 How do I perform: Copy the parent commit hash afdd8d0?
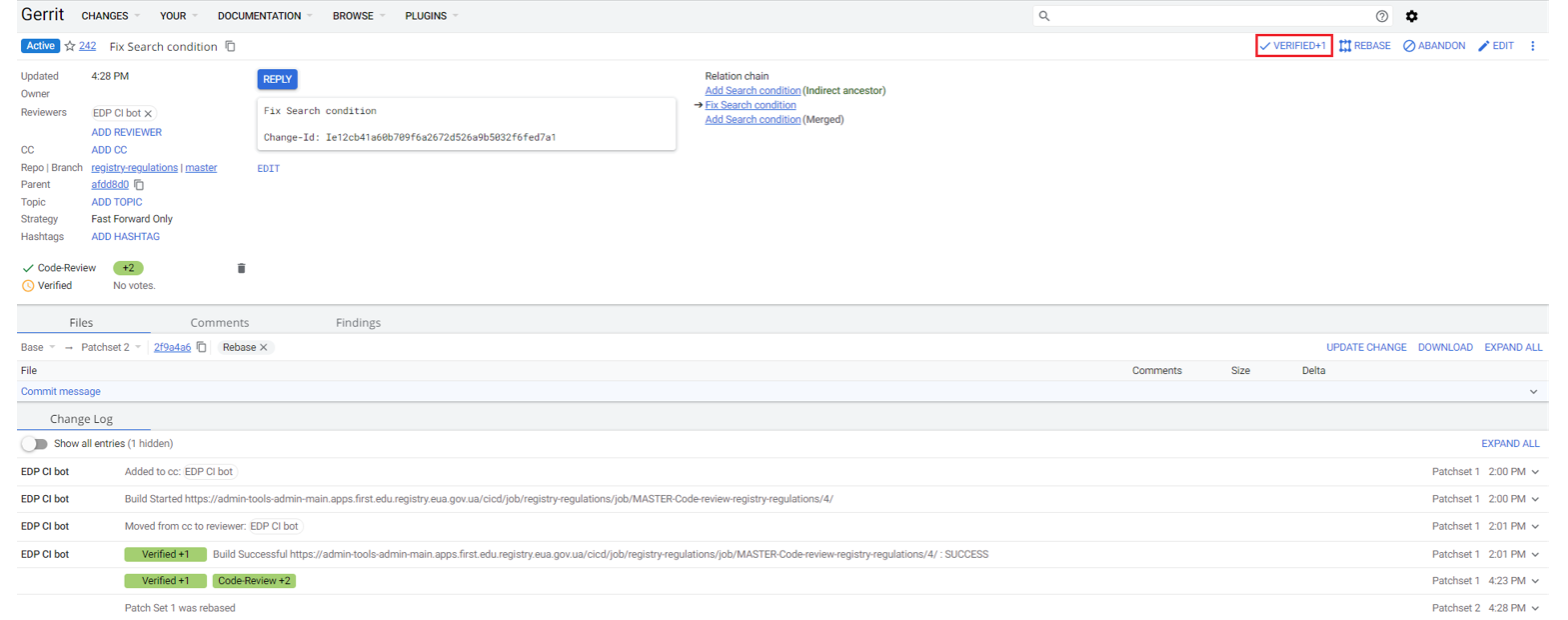click(x=140, y=185)
